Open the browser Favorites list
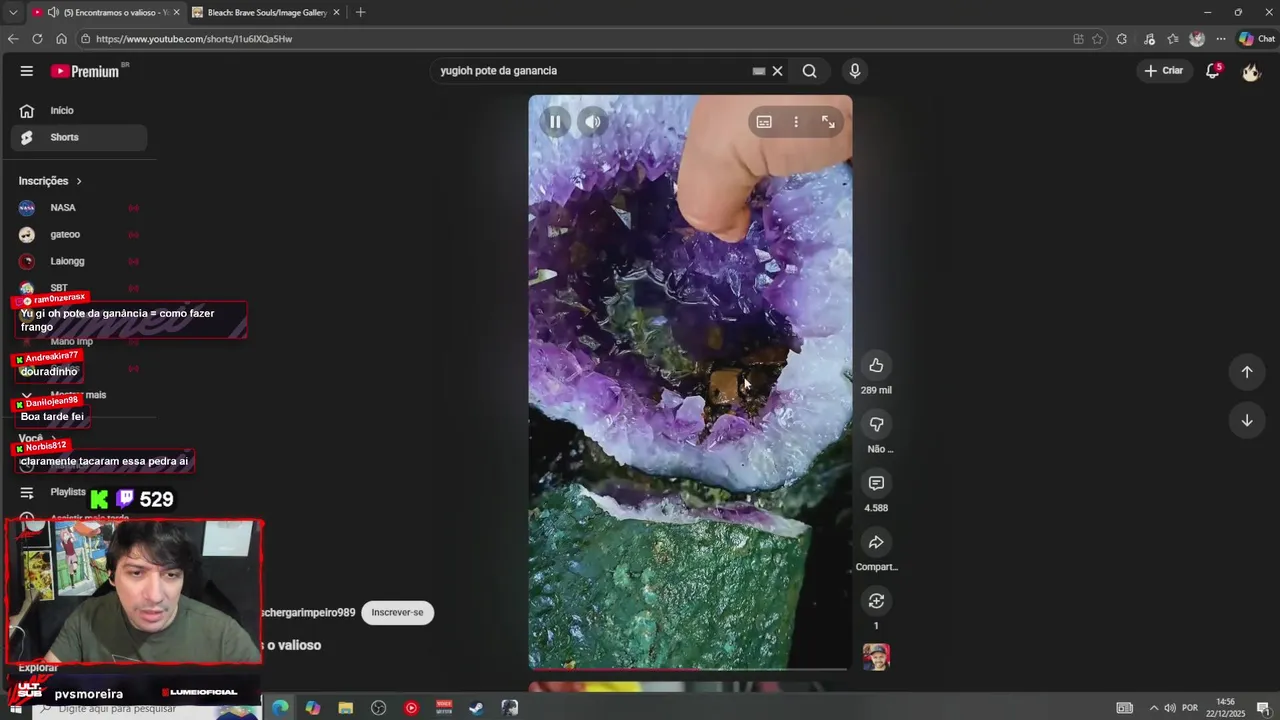This screenshot has height=720, width=1280. pos(1173,39)
